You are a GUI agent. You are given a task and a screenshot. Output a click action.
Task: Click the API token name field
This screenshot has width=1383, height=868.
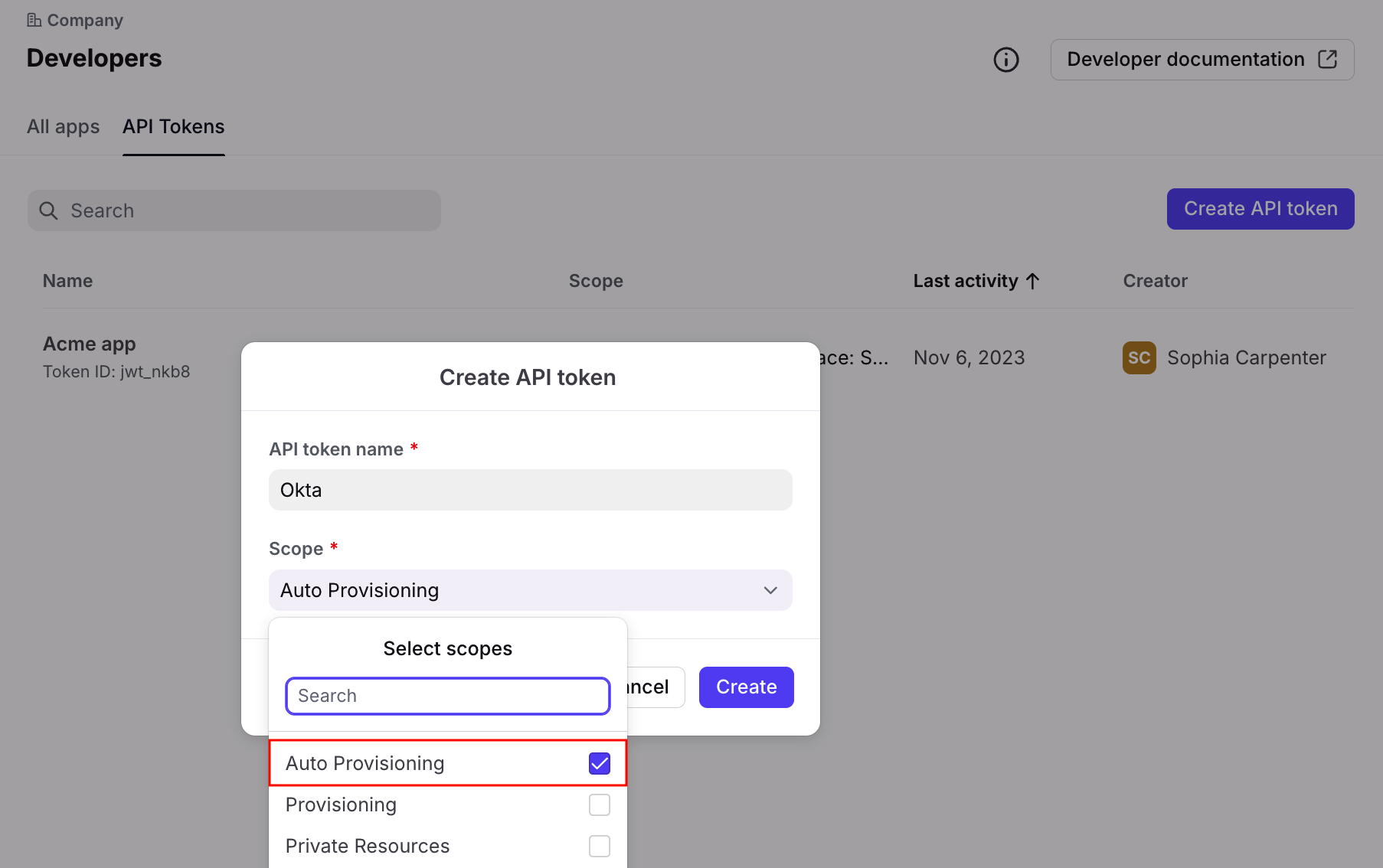click(x=530, y=490)
